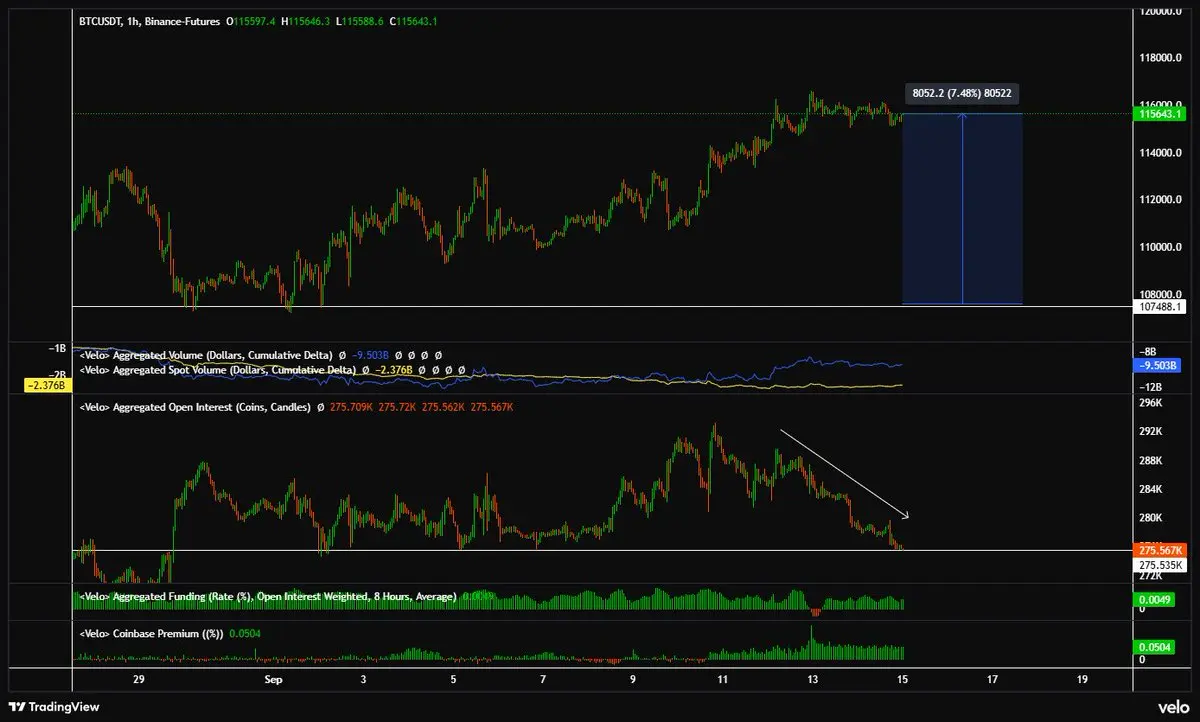Click the 19 date on time axis
This screenshot has width=1200, height=722.
(1082, 679)
